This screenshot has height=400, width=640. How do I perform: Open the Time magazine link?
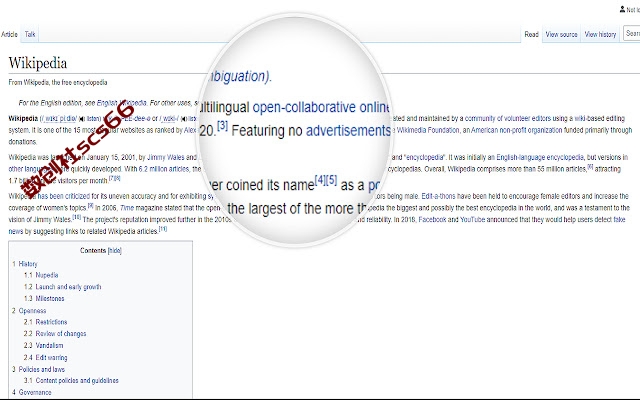pos(127,208)
